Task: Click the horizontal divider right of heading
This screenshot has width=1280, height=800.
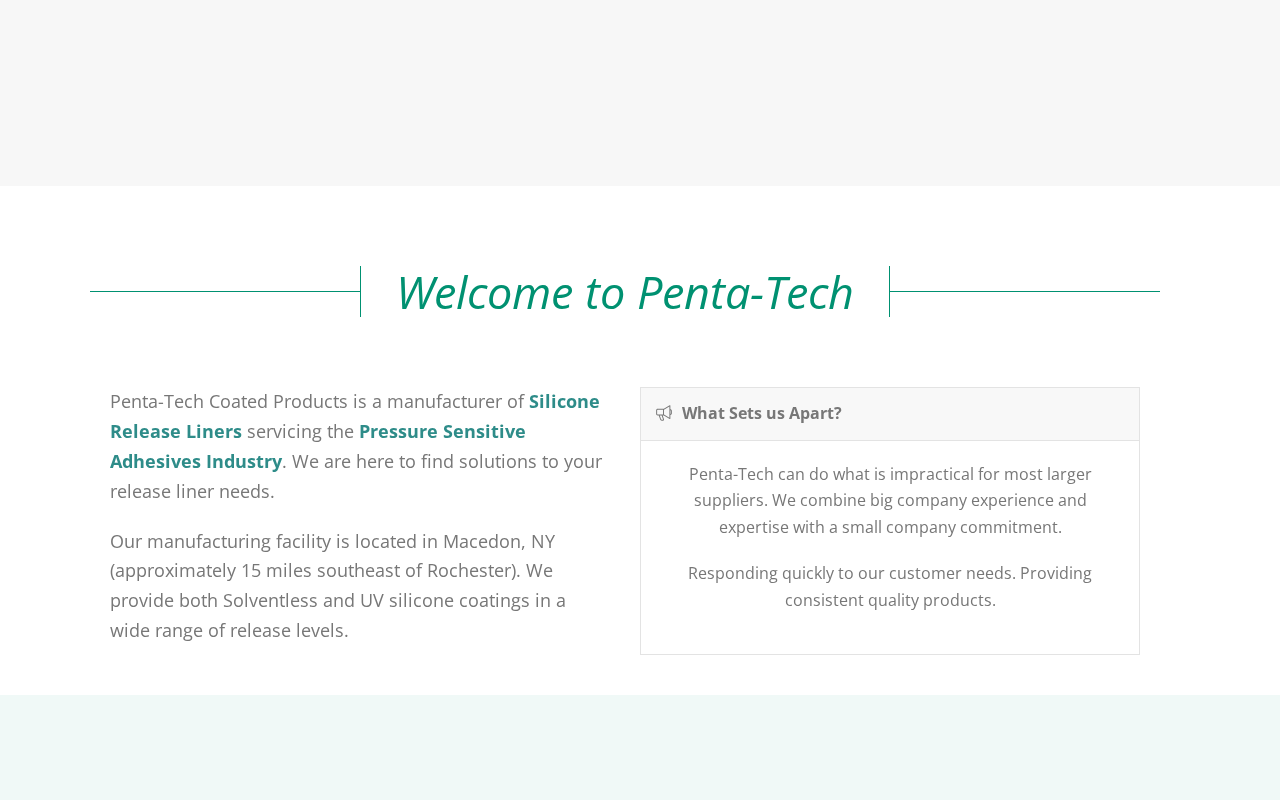Action: [x=1025, y=291]
